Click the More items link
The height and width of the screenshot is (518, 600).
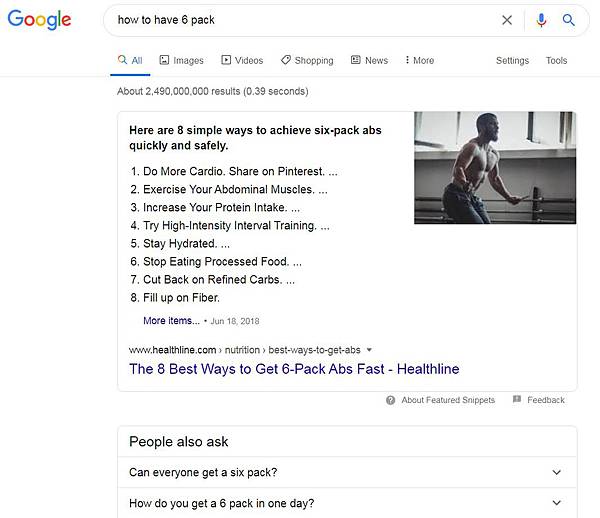(x=171, y=321)
